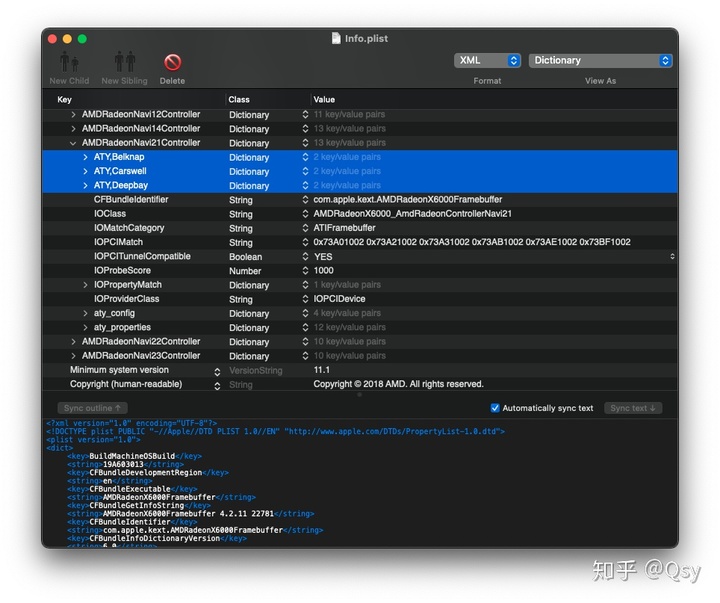Click the green zoom window button
The image size is (720, 603).
click(82, 39)
